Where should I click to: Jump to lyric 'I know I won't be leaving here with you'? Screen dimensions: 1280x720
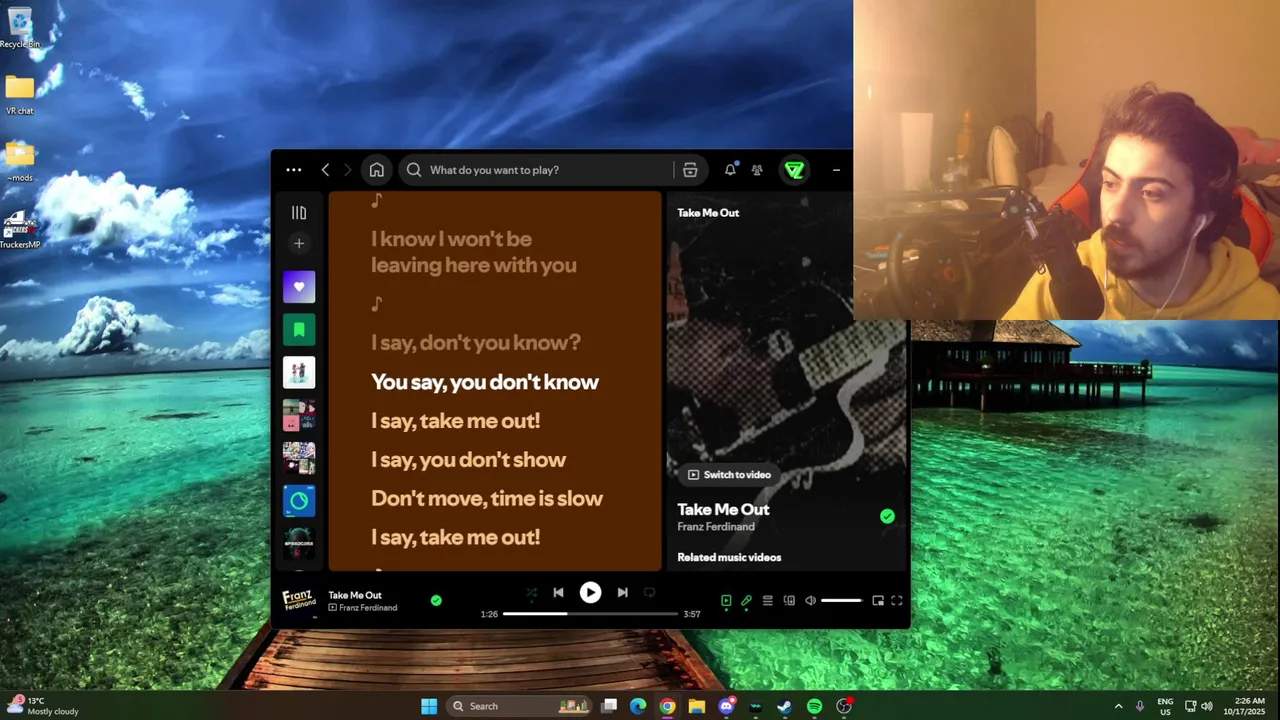474,252
